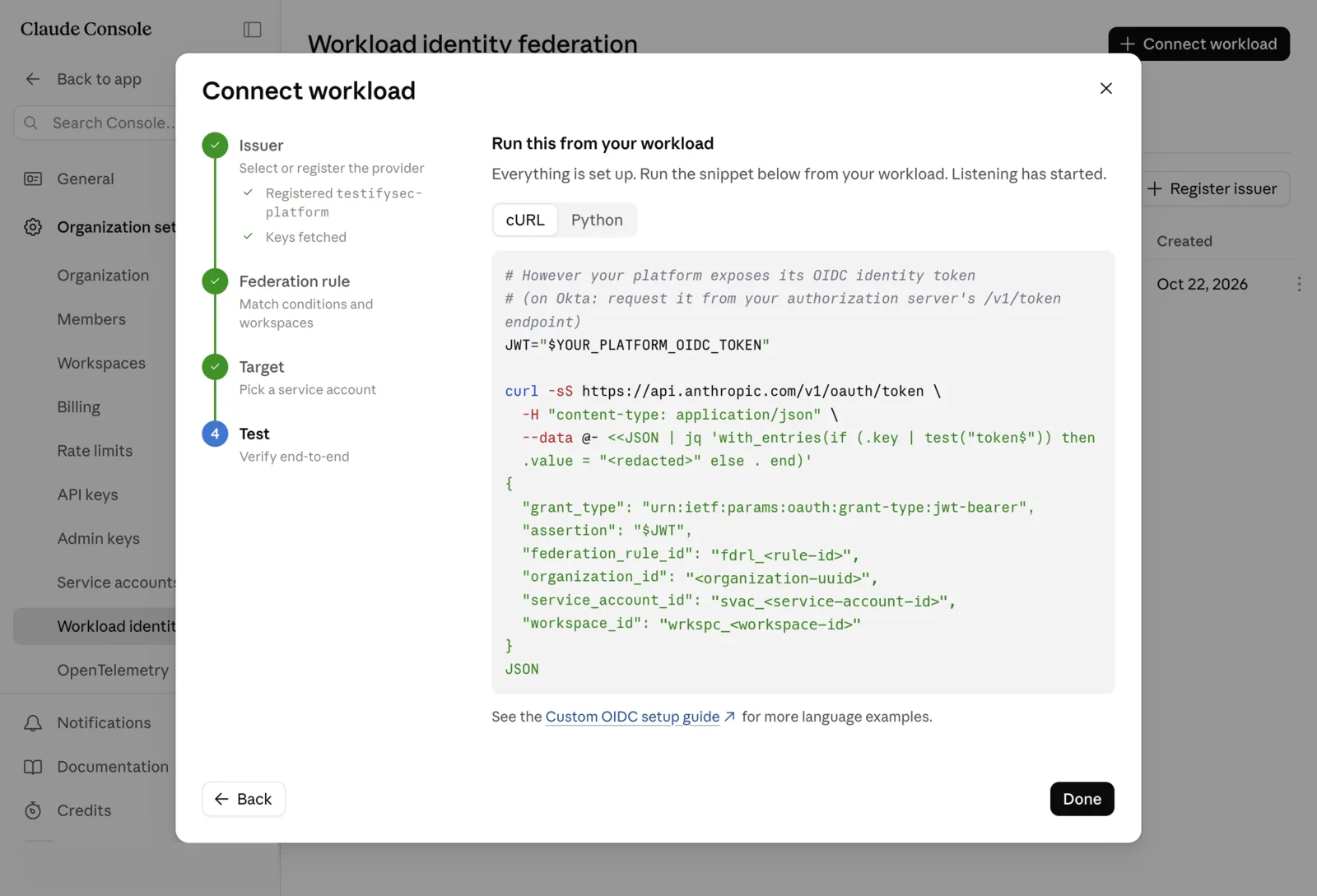Viewport: 1317px width, 896px height.
Task: Click the Back button in dialog
Action: pyautogui.click(x=244, y=799)
